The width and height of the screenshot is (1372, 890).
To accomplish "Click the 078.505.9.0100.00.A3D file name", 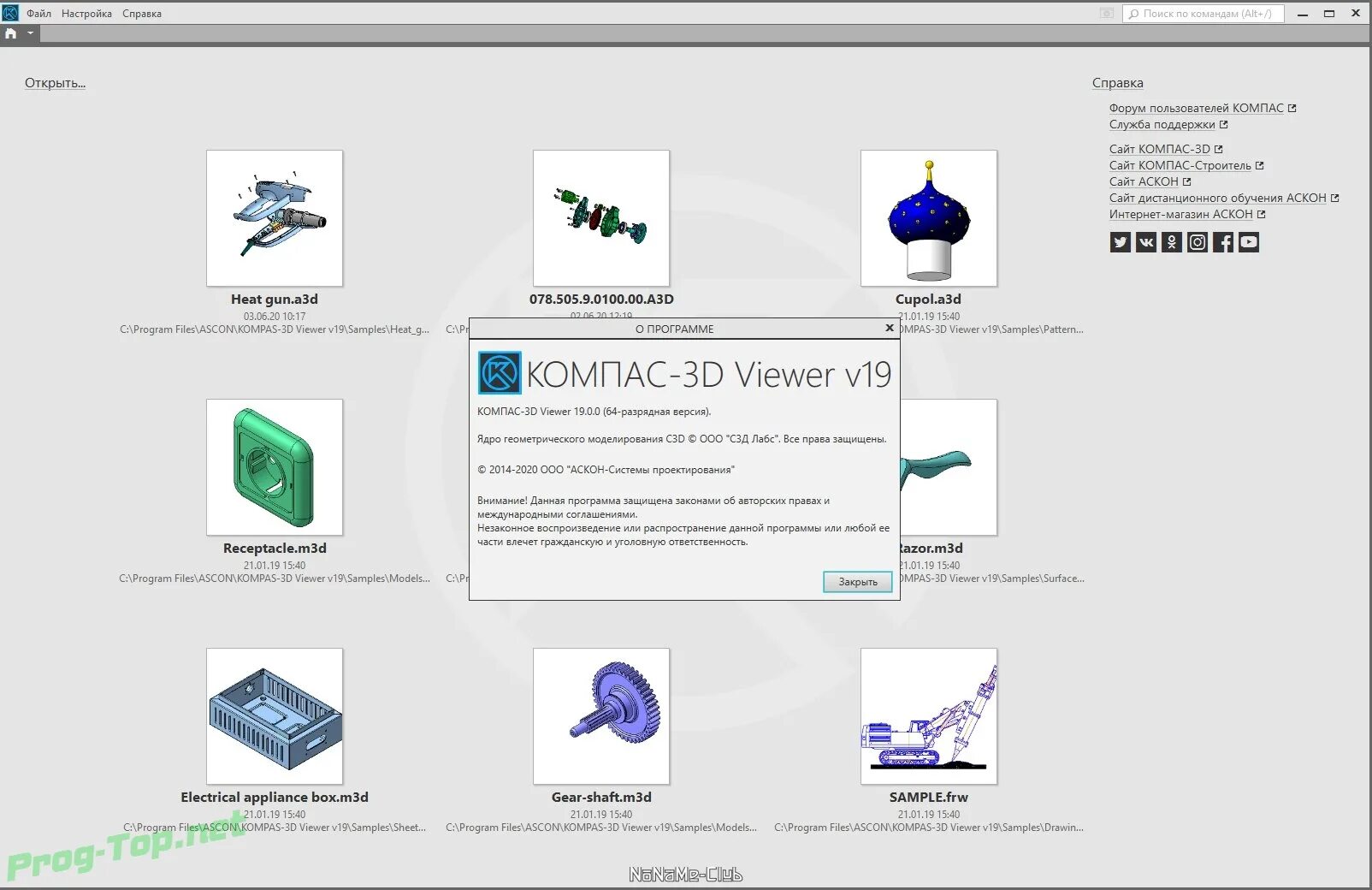I will (x=601, y=300).
